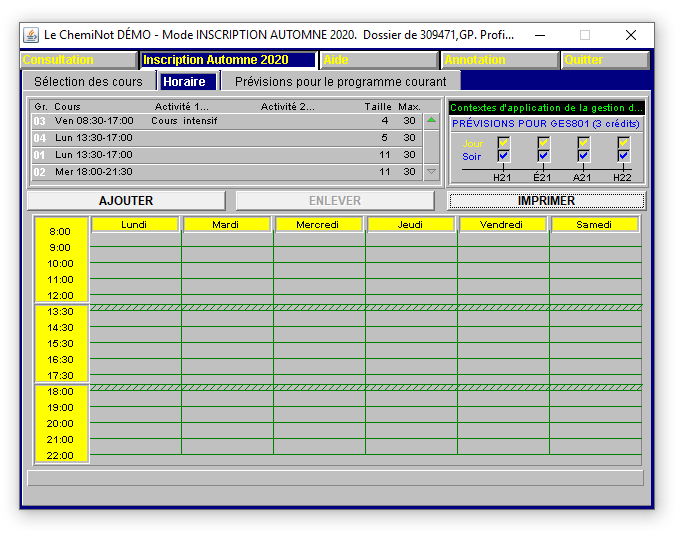This screenshot has height=545, width=680.
Task: Open the Annotation tab
Action: pyautogui.click(x=500, y=60)
